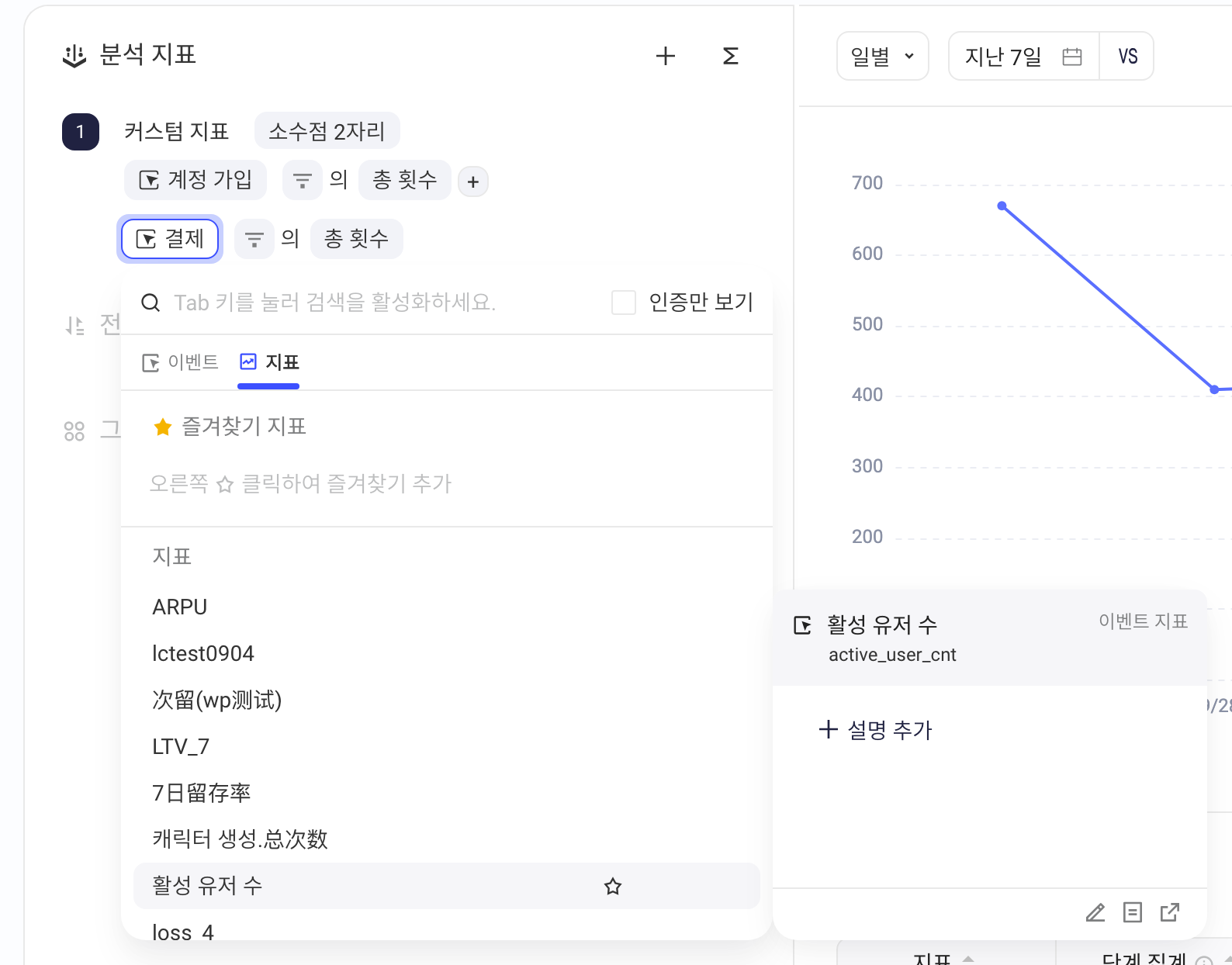Screen dimensions: 1232x965
Task: Click the sigma formula icon
Action: click(730, 56)
